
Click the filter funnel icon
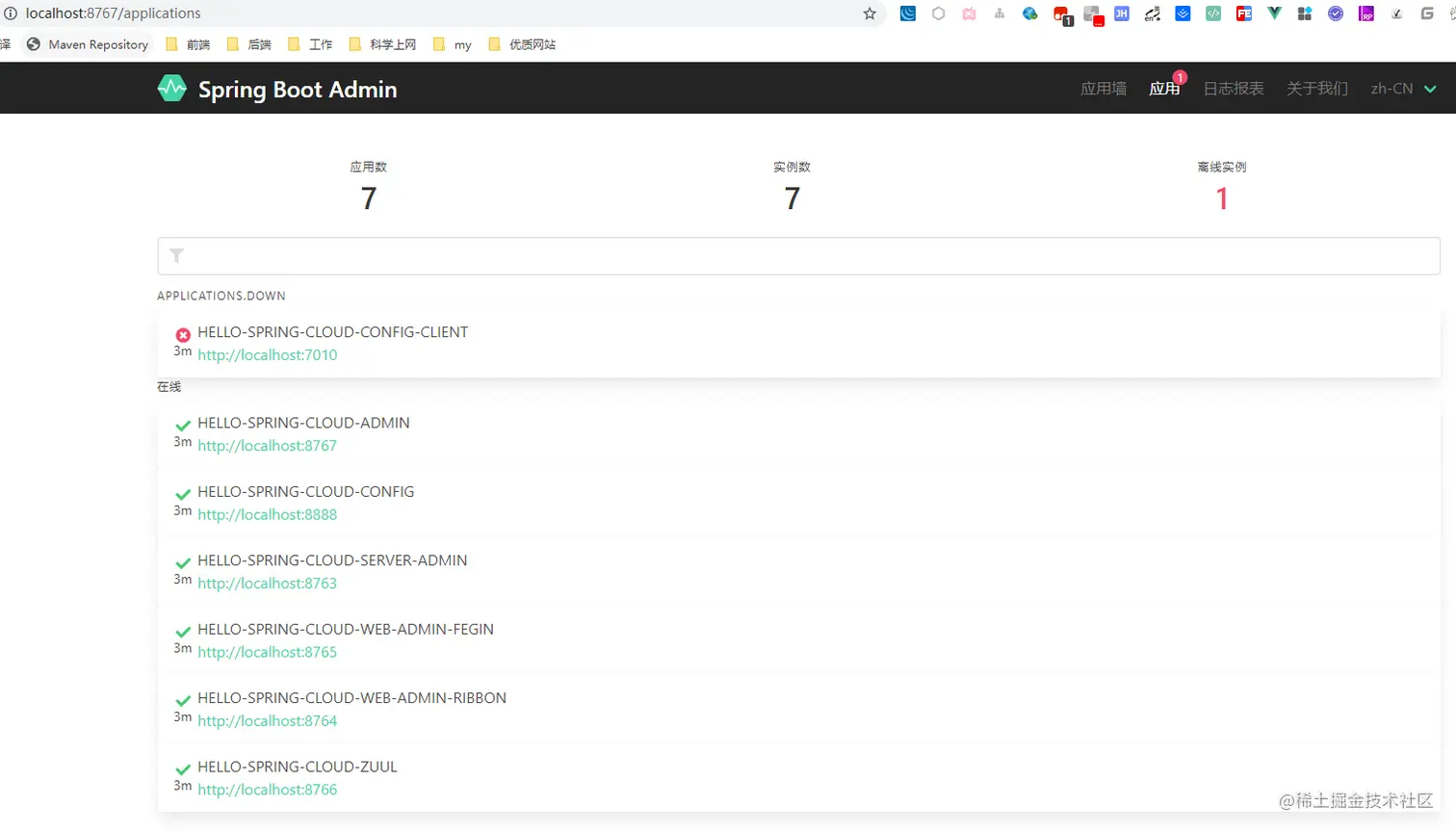176,255
